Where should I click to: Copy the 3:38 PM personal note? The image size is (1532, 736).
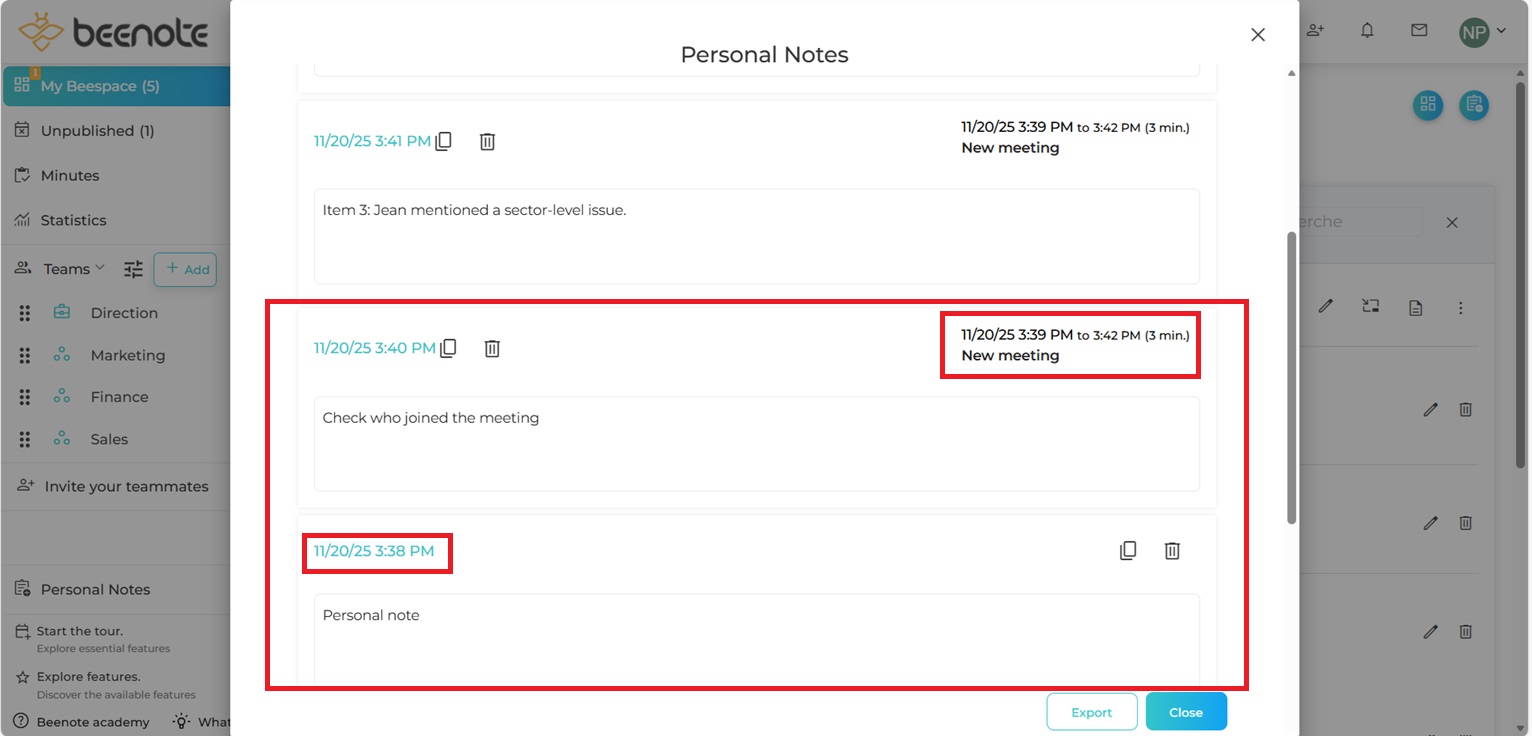coord(1128,550)
